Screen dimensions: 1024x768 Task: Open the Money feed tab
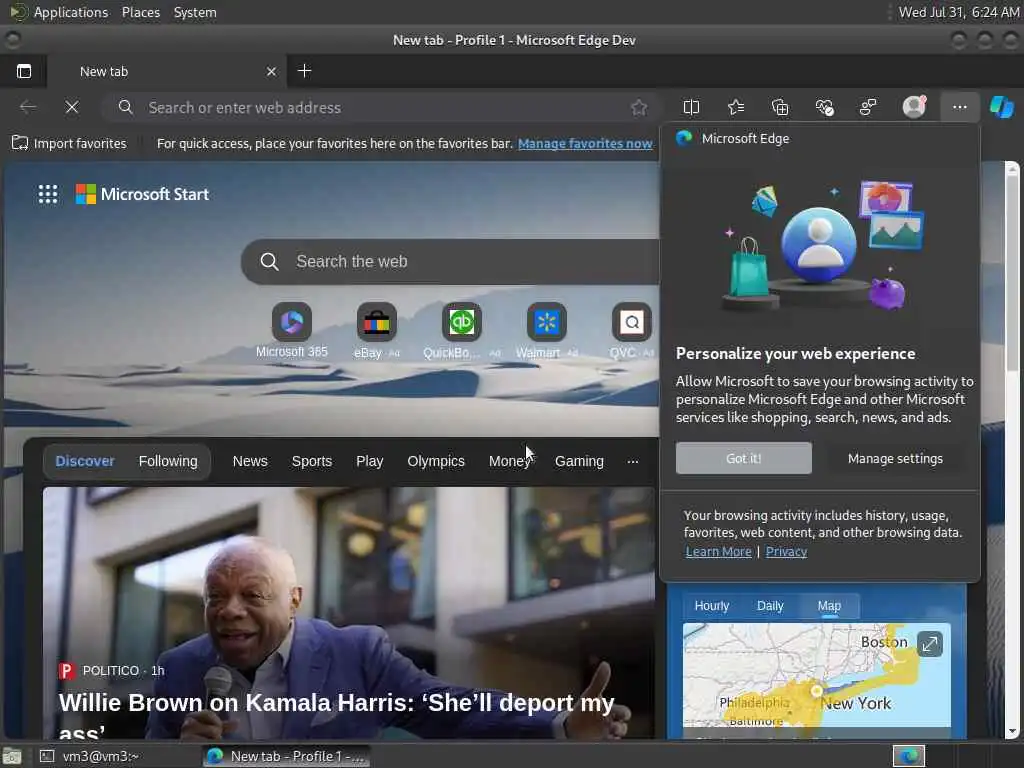click(510, 461)
